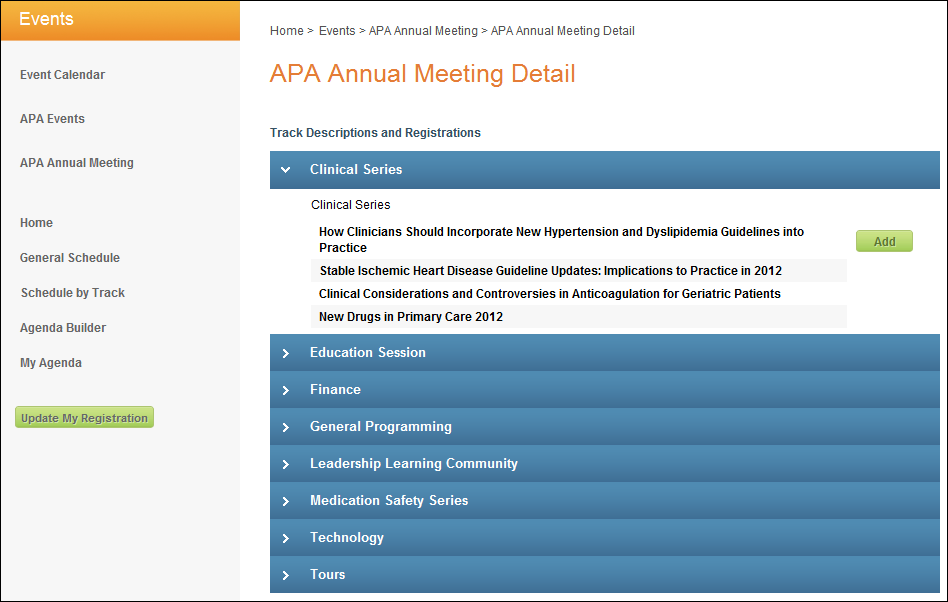Click the Technology header title

click(x=347, y=538)
